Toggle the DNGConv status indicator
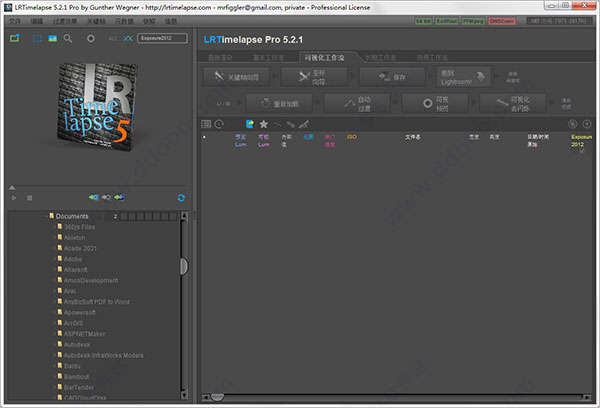The width and height of the screenshot is (600, 408). 502,20
